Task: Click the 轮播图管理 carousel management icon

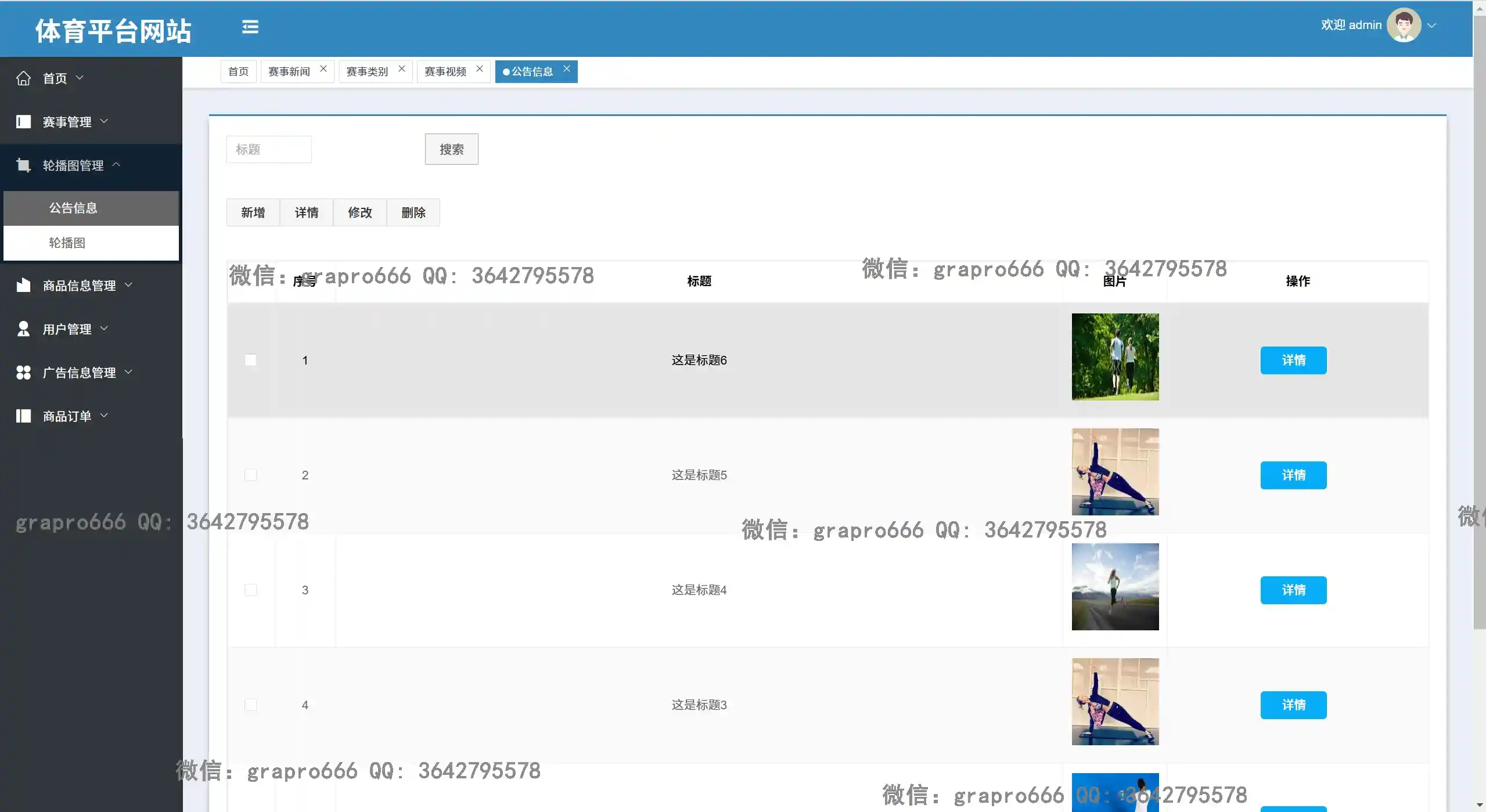Action: 23,165
